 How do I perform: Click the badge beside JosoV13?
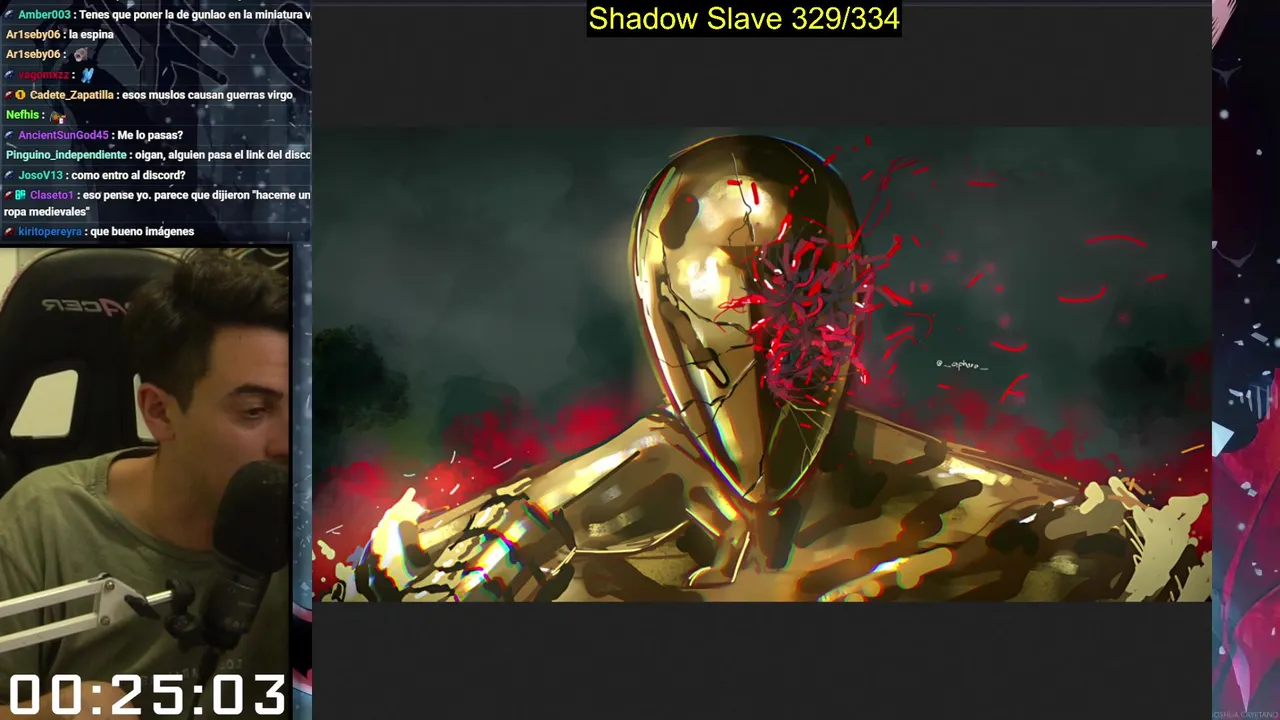(9, 175)
